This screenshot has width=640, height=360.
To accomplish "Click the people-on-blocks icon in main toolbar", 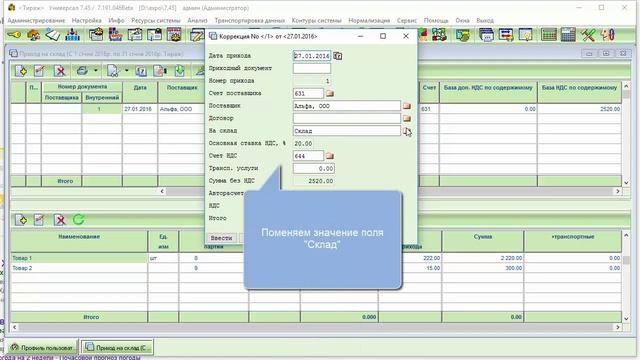I will pyautogui.click(x=73, y=35).
